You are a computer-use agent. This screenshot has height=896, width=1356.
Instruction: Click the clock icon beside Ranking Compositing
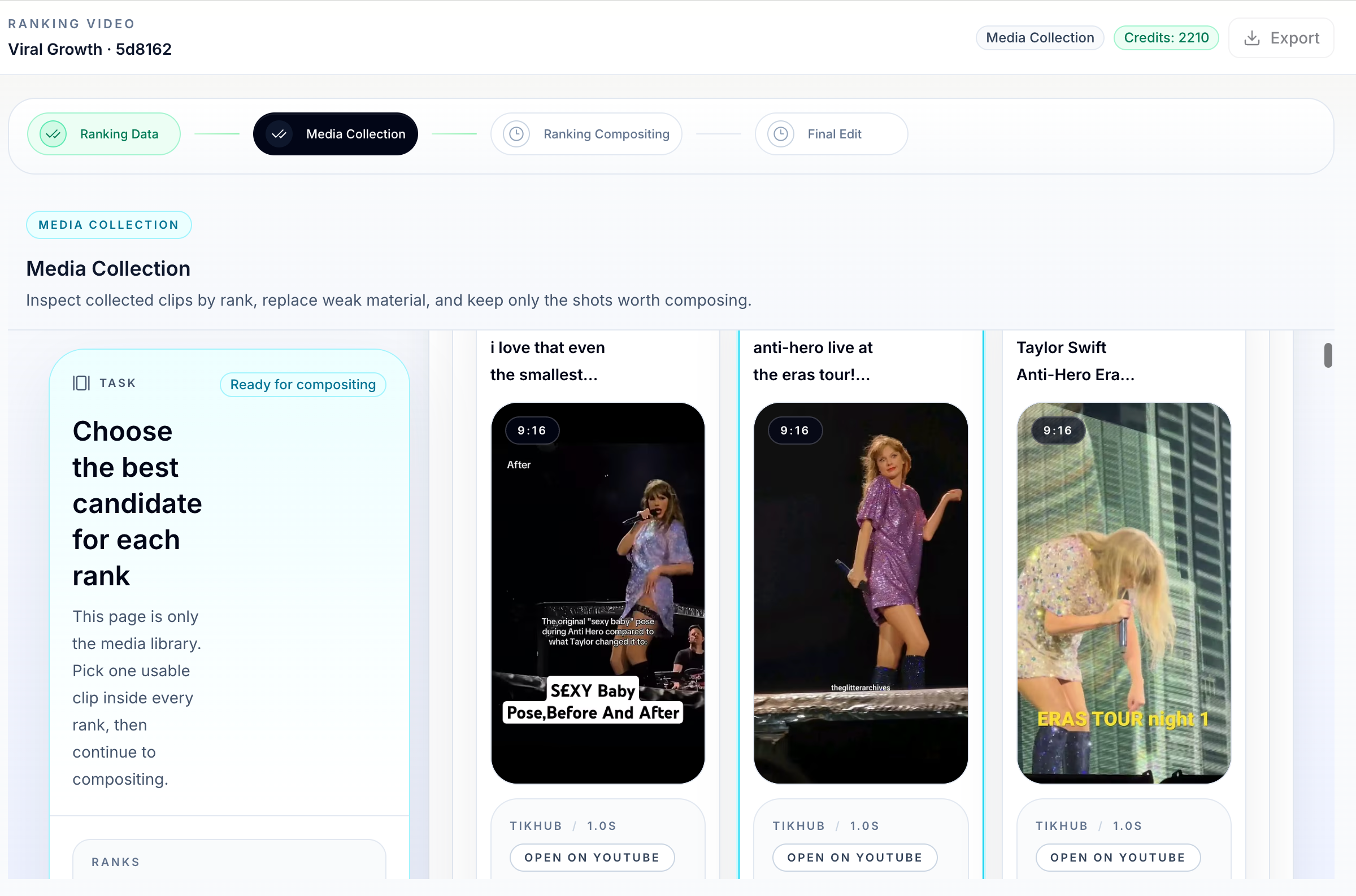[516, 134]
